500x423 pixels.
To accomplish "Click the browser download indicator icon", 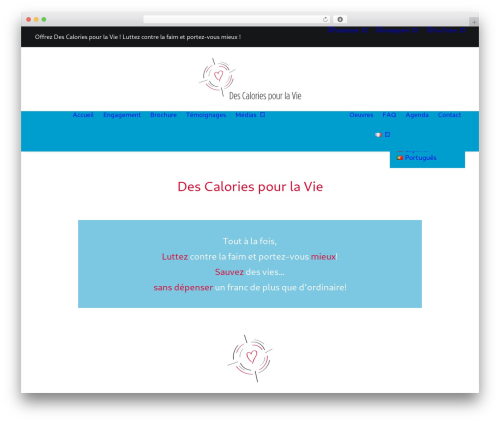I will click(x=340, y=19).
